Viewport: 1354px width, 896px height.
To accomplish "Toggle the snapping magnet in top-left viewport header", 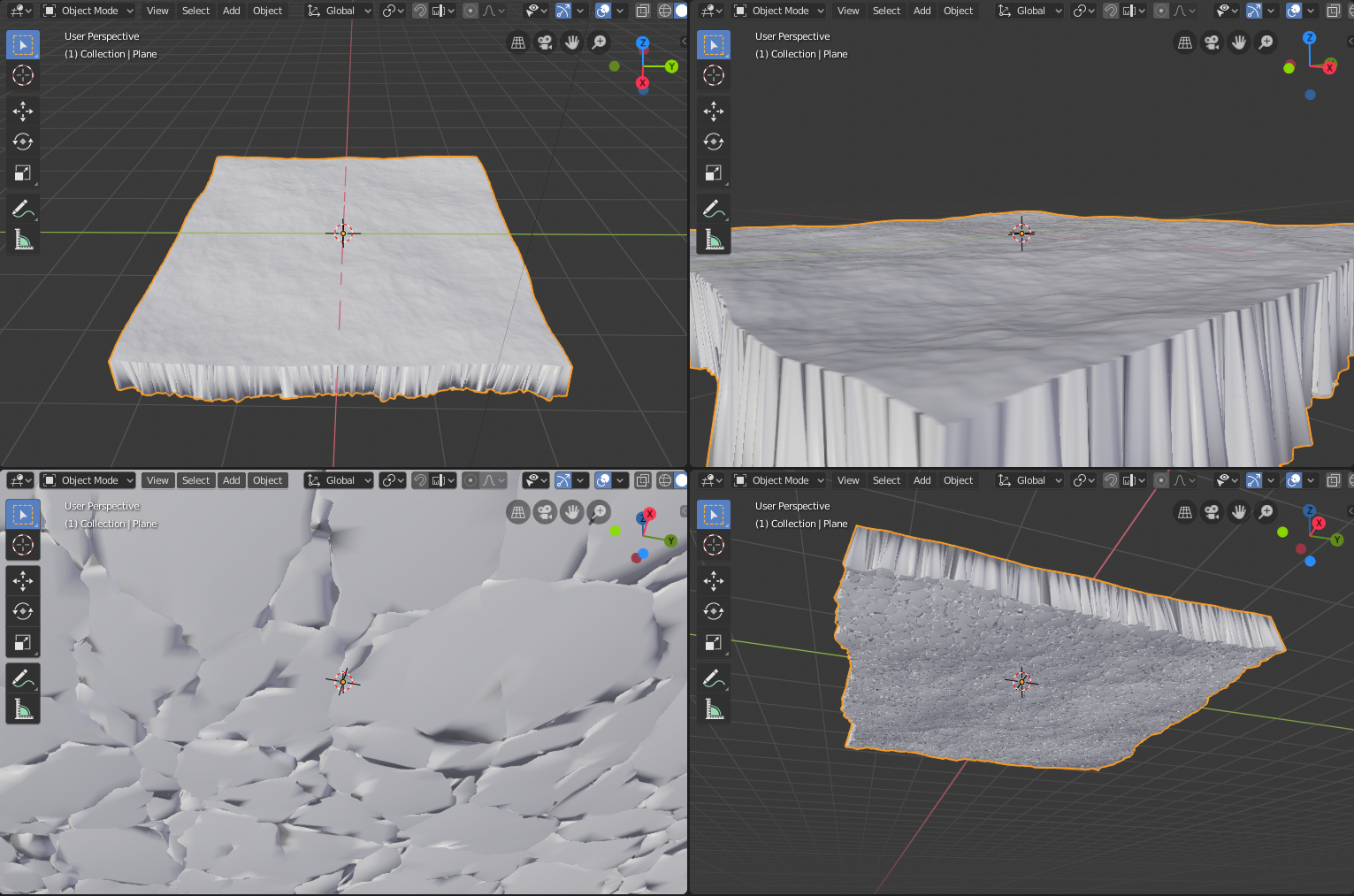I will (x=420, y=11).
